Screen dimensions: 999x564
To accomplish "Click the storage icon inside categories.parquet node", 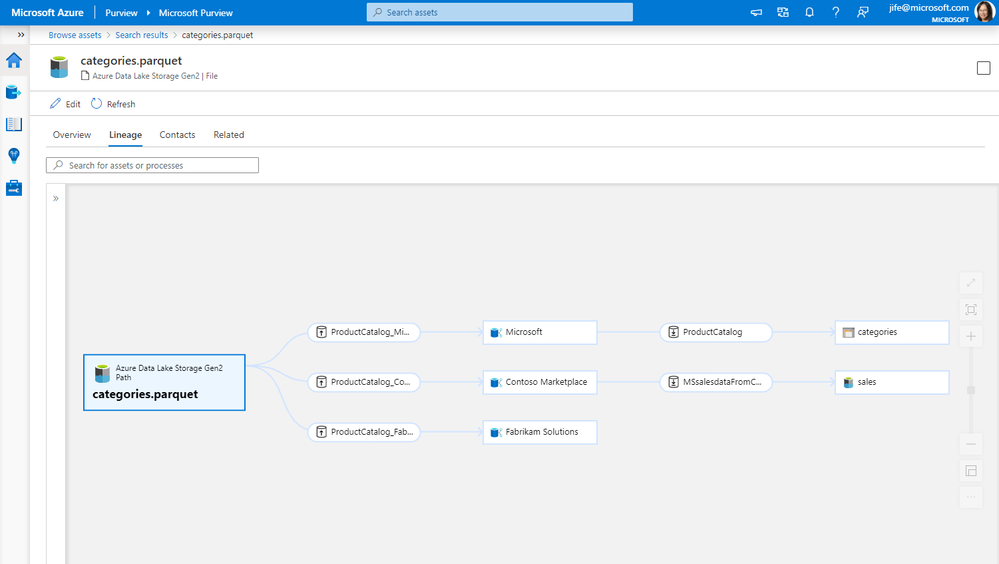I will tap(102, 373).
